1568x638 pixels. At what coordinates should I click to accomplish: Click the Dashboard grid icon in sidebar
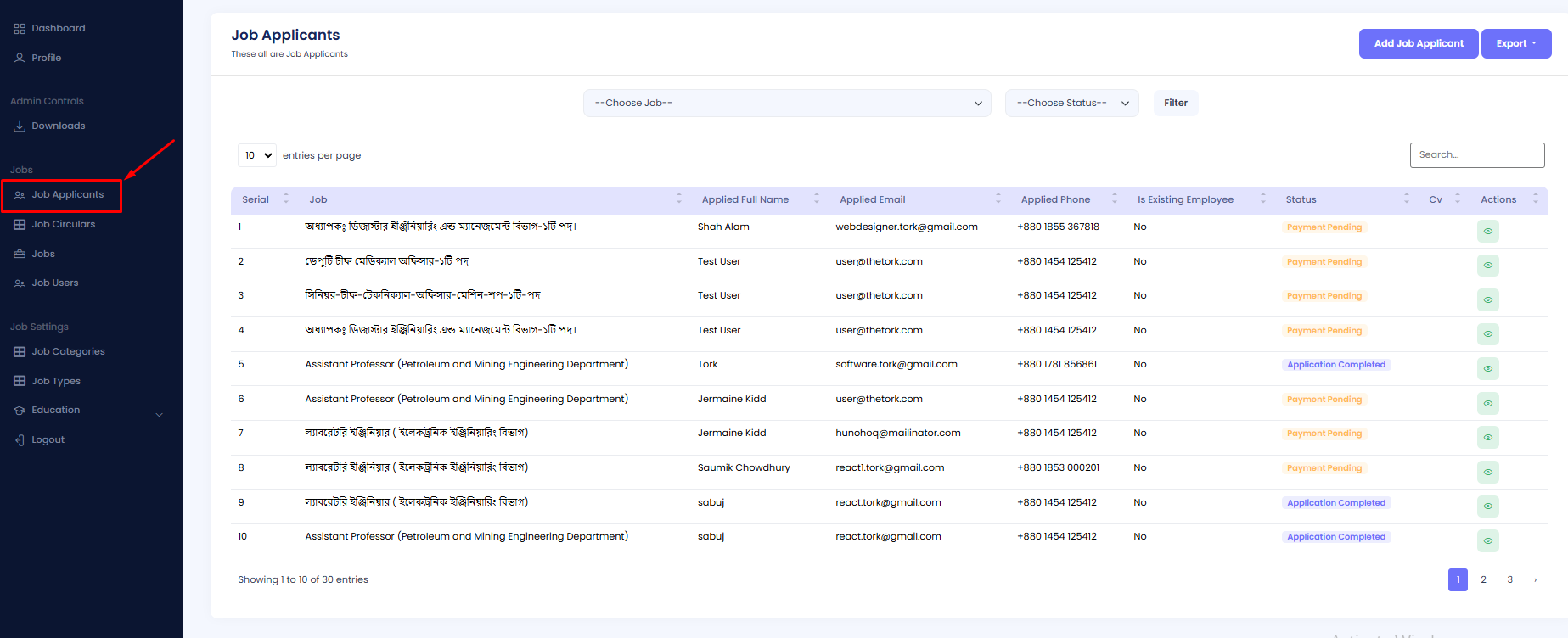coord(20,29)
